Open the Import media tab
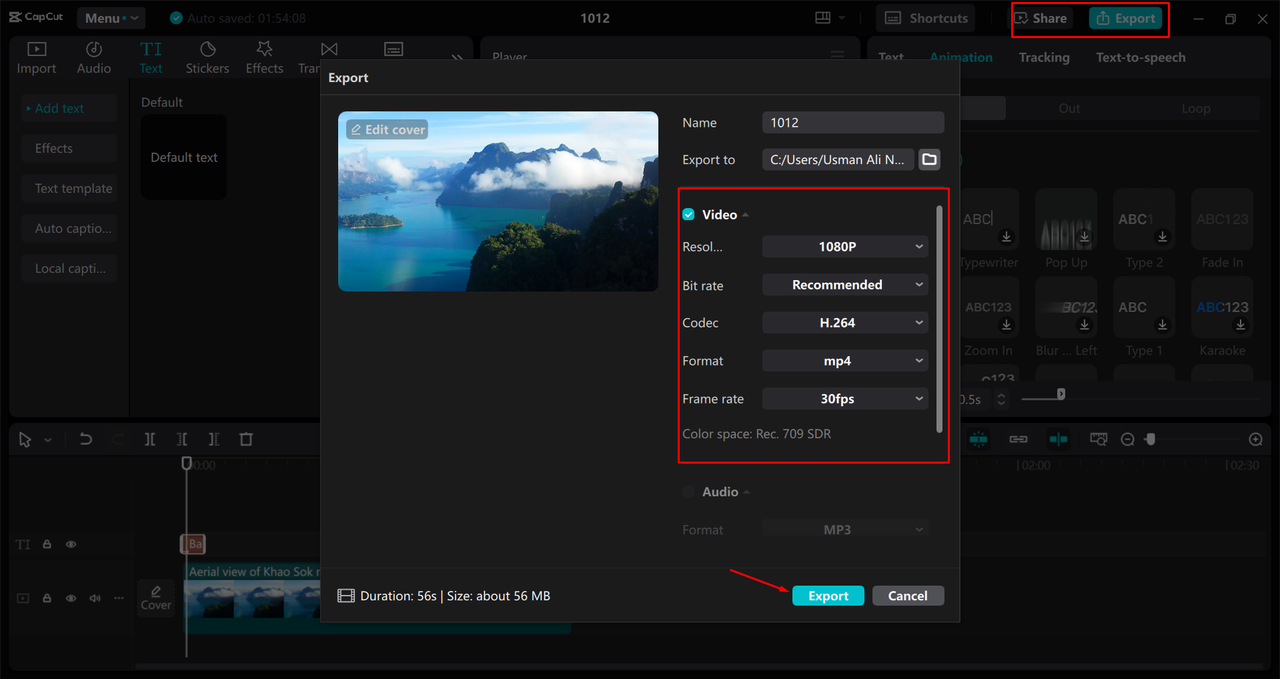This screenshot has height=679, width=1280. (x=36, y=58)
